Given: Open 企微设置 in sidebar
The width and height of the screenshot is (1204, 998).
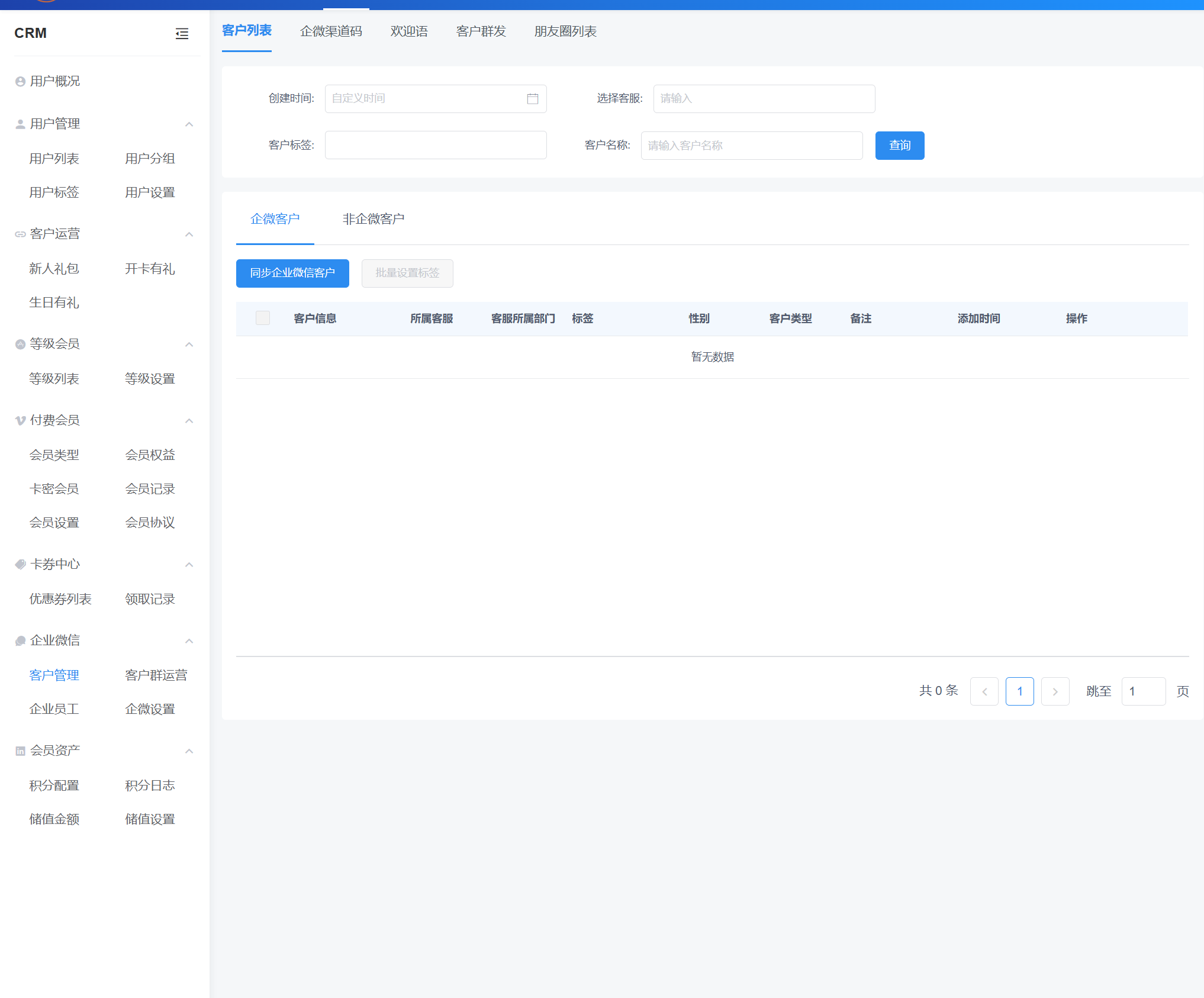Looking at the screenshot, I should coord(150,709).
